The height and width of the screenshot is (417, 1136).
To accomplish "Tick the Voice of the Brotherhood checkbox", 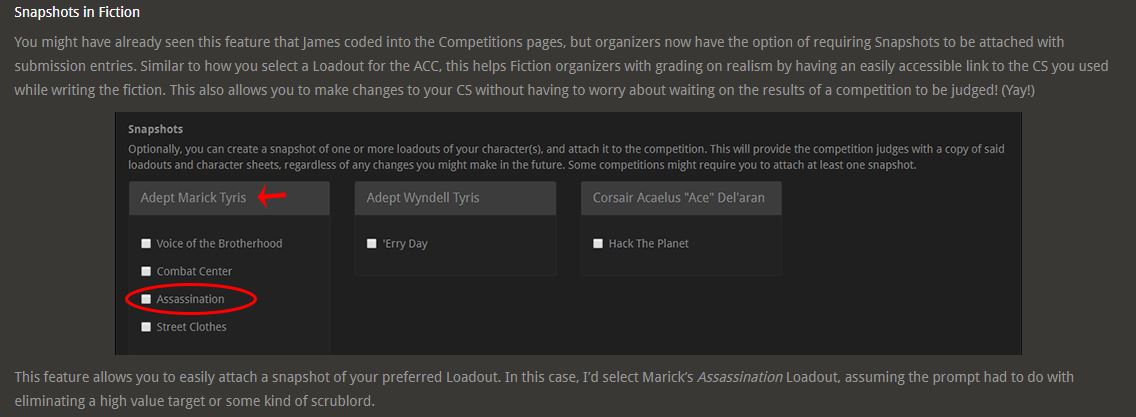I will (x=147, y=243).
